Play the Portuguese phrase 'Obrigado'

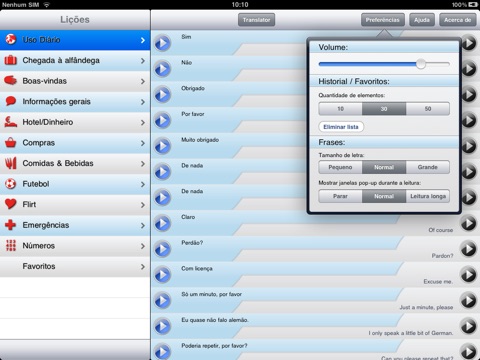(x=163, y=94)
